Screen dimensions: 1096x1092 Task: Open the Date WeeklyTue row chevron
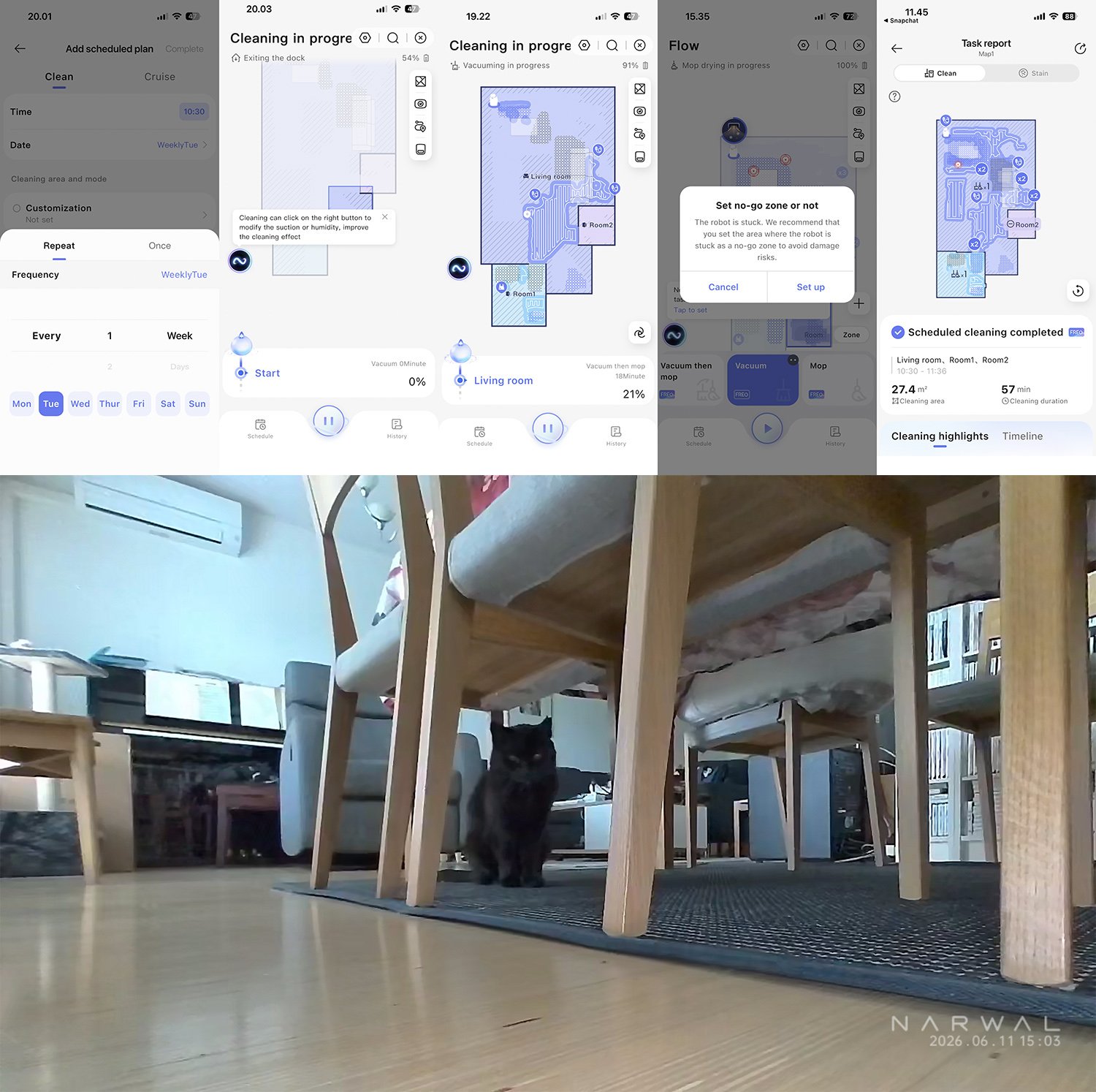[205, 145]
